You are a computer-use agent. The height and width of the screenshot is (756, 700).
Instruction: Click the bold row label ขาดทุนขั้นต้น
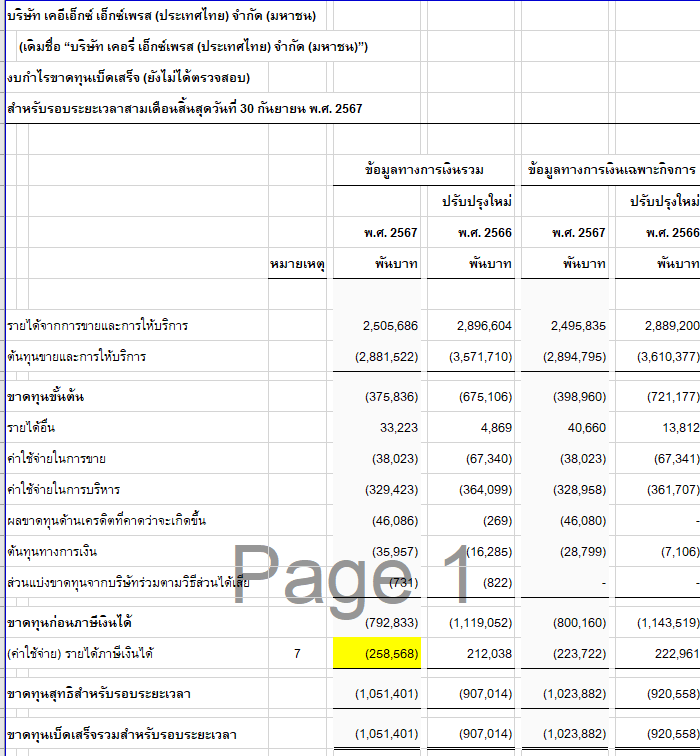coord(45,396)
